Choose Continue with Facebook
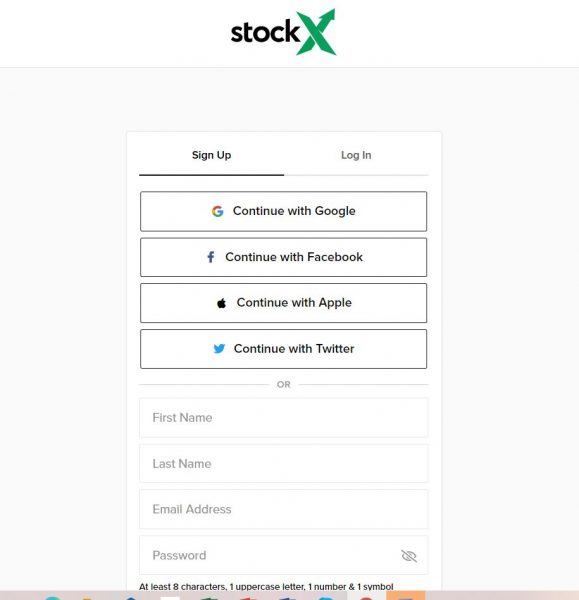The height and width of the screenshot is (600, 579). tap(284, 257)
